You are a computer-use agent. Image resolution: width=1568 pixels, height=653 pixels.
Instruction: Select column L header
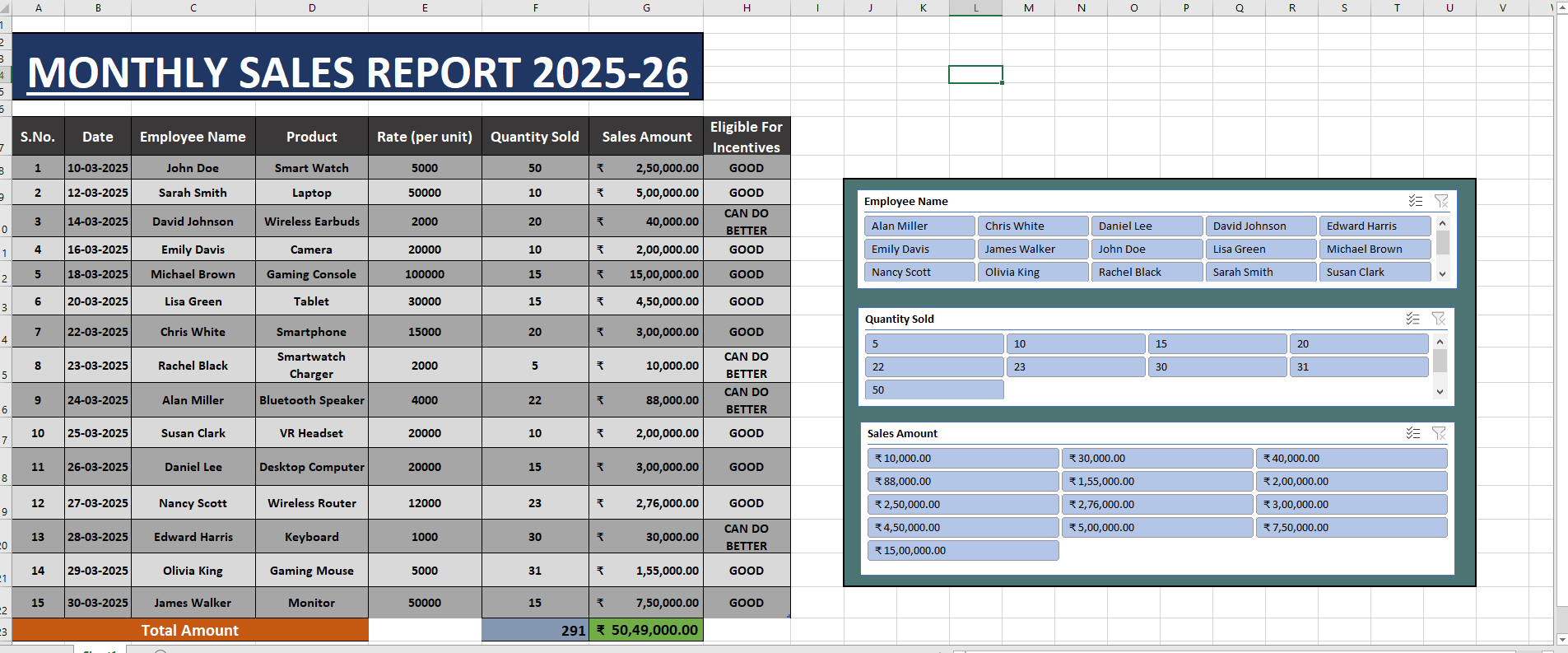pos(975,7)
